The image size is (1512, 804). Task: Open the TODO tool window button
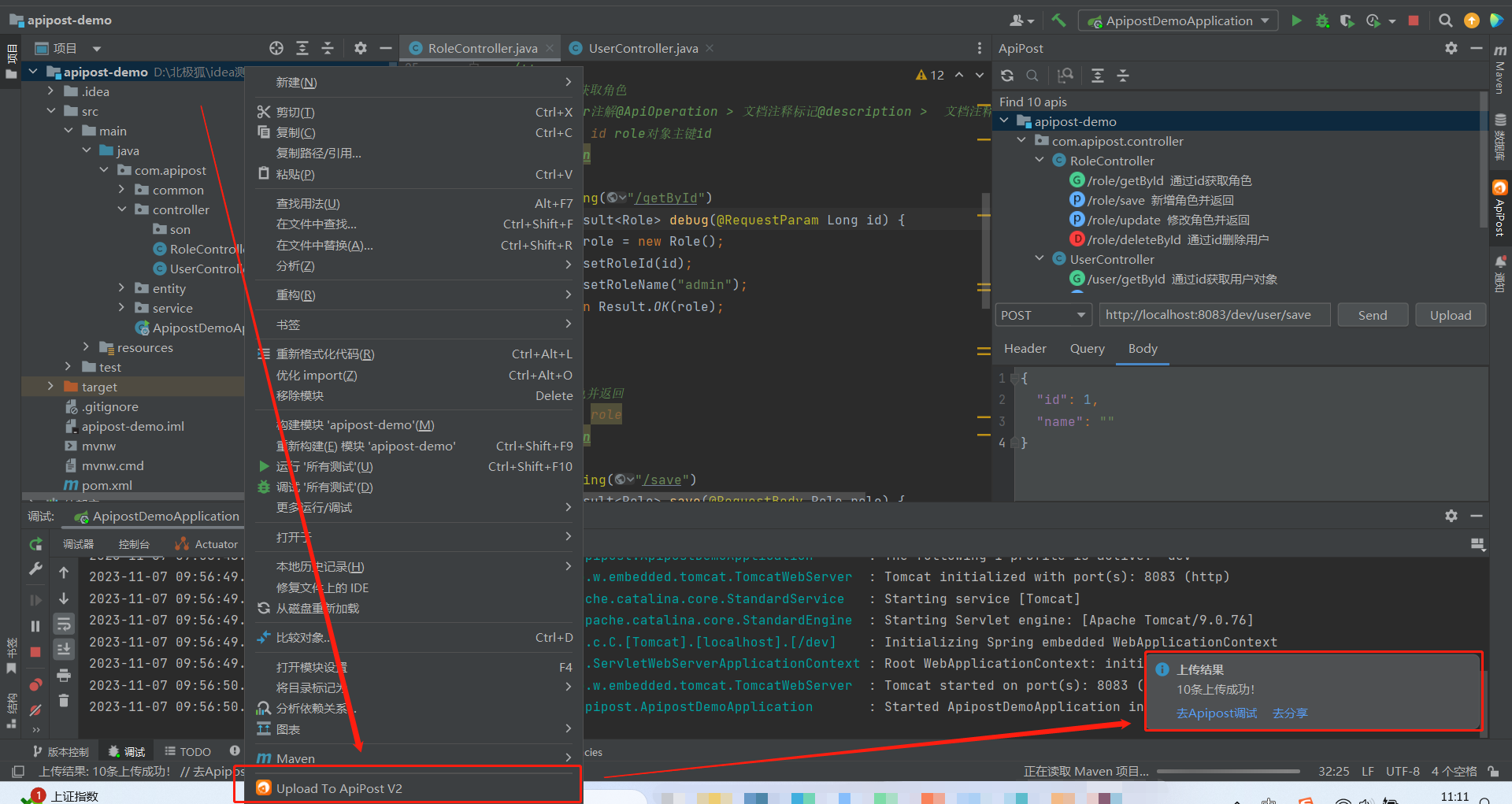click(188, 752)
